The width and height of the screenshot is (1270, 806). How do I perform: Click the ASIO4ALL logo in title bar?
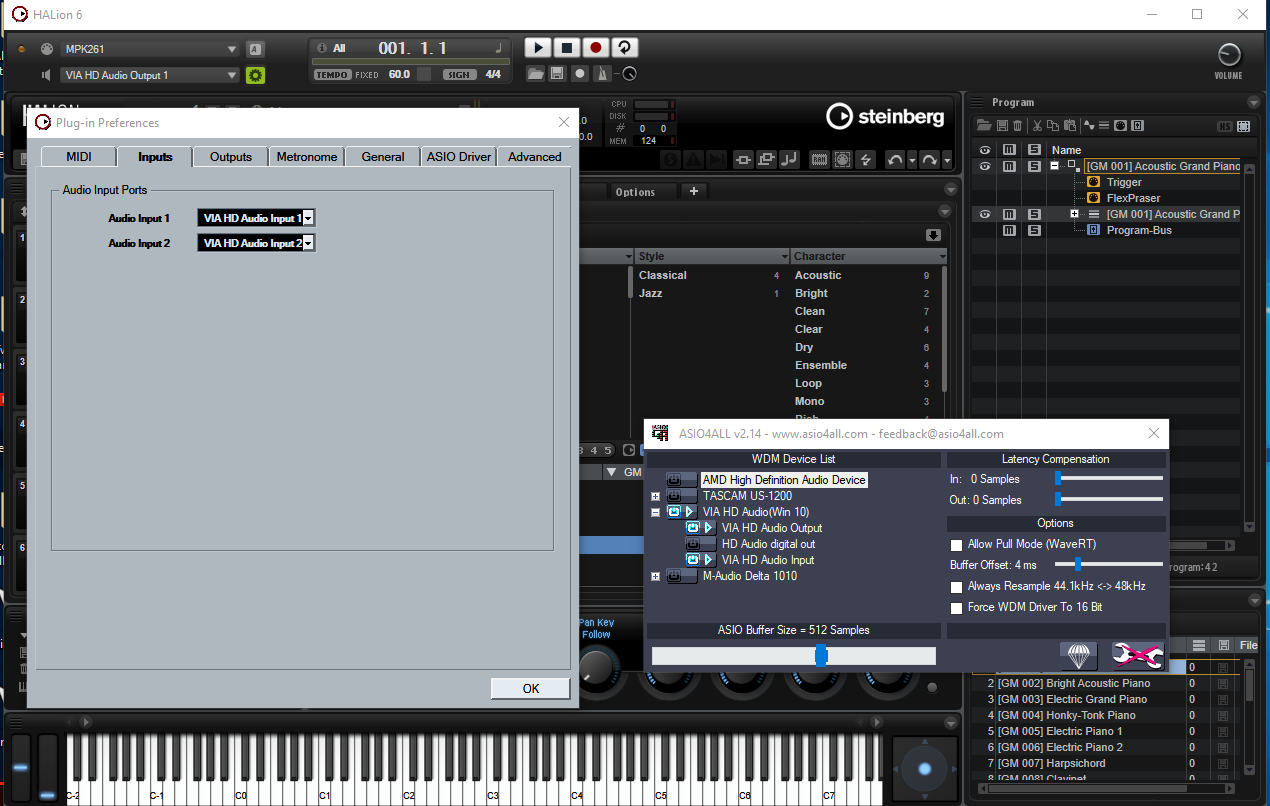[x=660, y=433]
